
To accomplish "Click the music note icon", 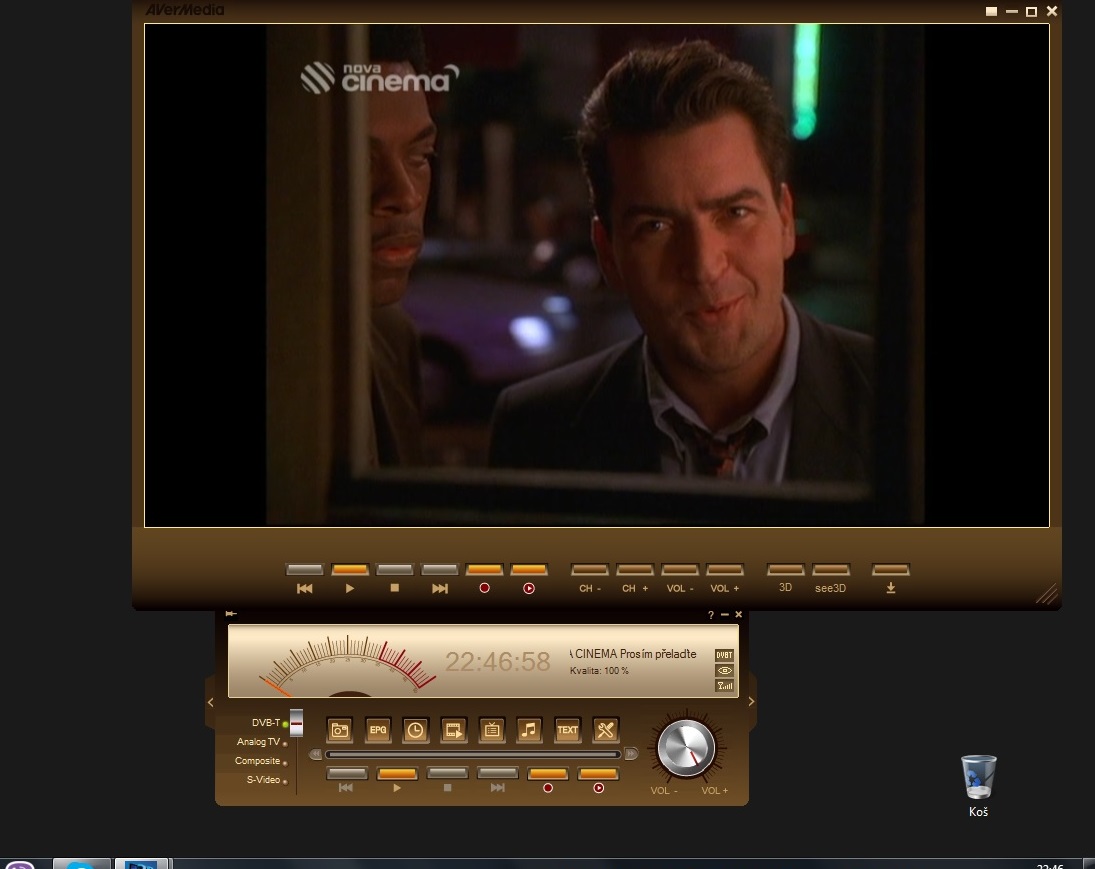I will click(x=530, y=730).
